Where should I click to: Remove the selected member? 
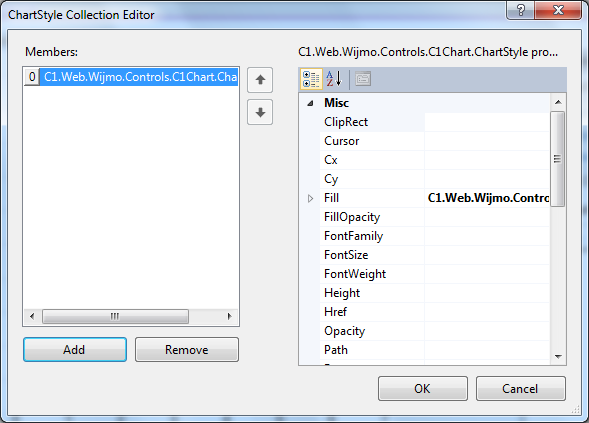pos(187,350)
